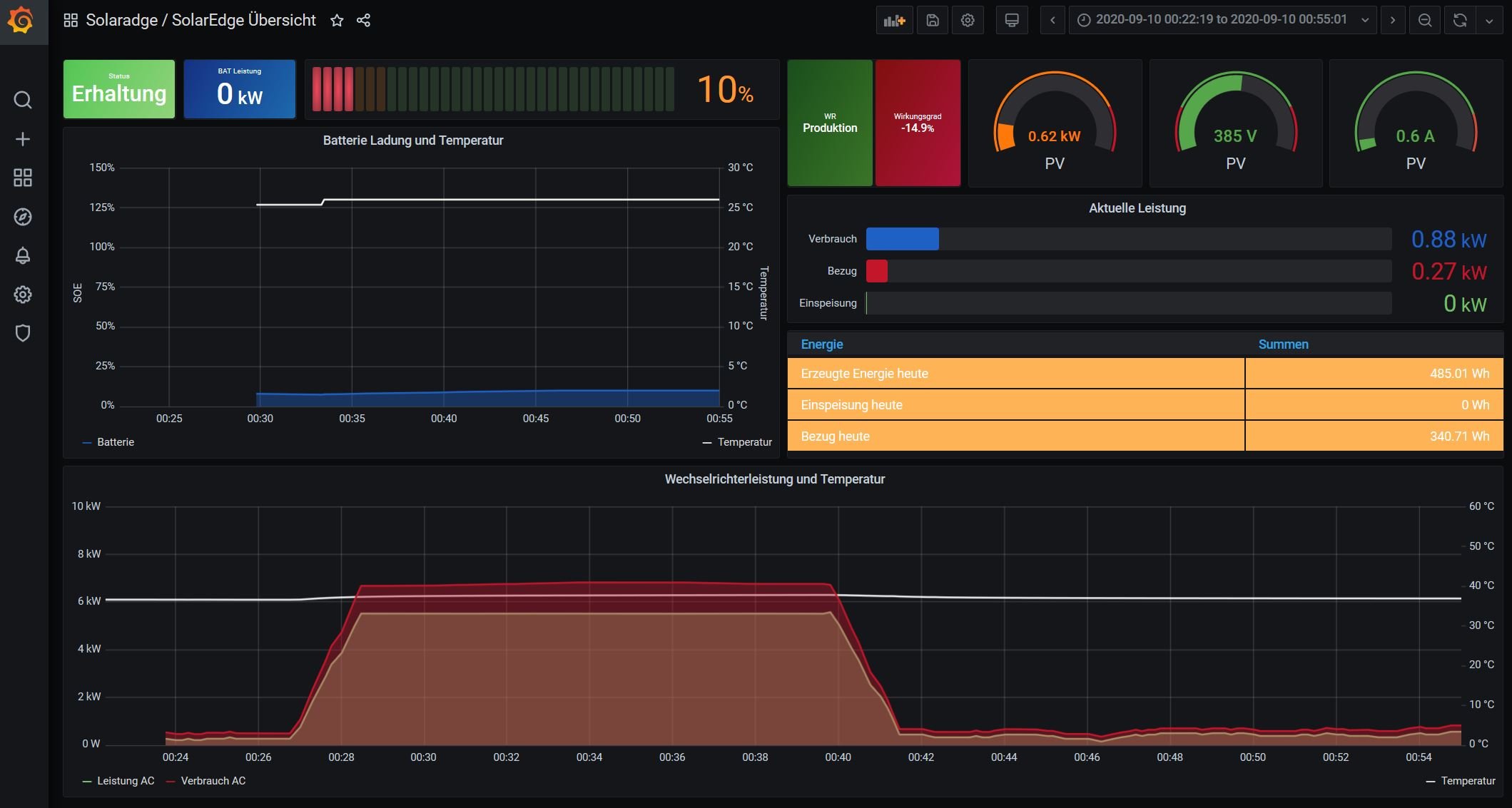This screenshot has width=1512, height=808.
Task: Click the Solaradge folder breadcrumb link
Action: point(121,20)
